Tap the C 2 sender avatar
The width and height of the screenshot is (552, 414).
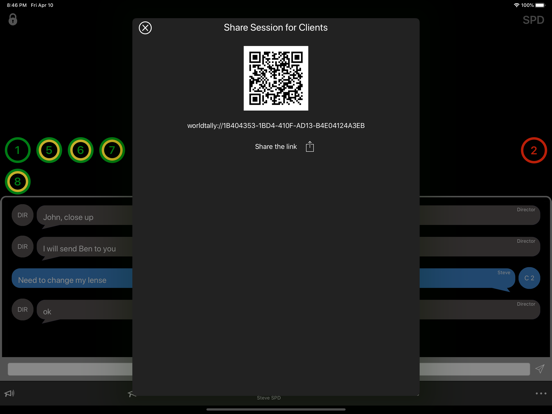point(529,278)
